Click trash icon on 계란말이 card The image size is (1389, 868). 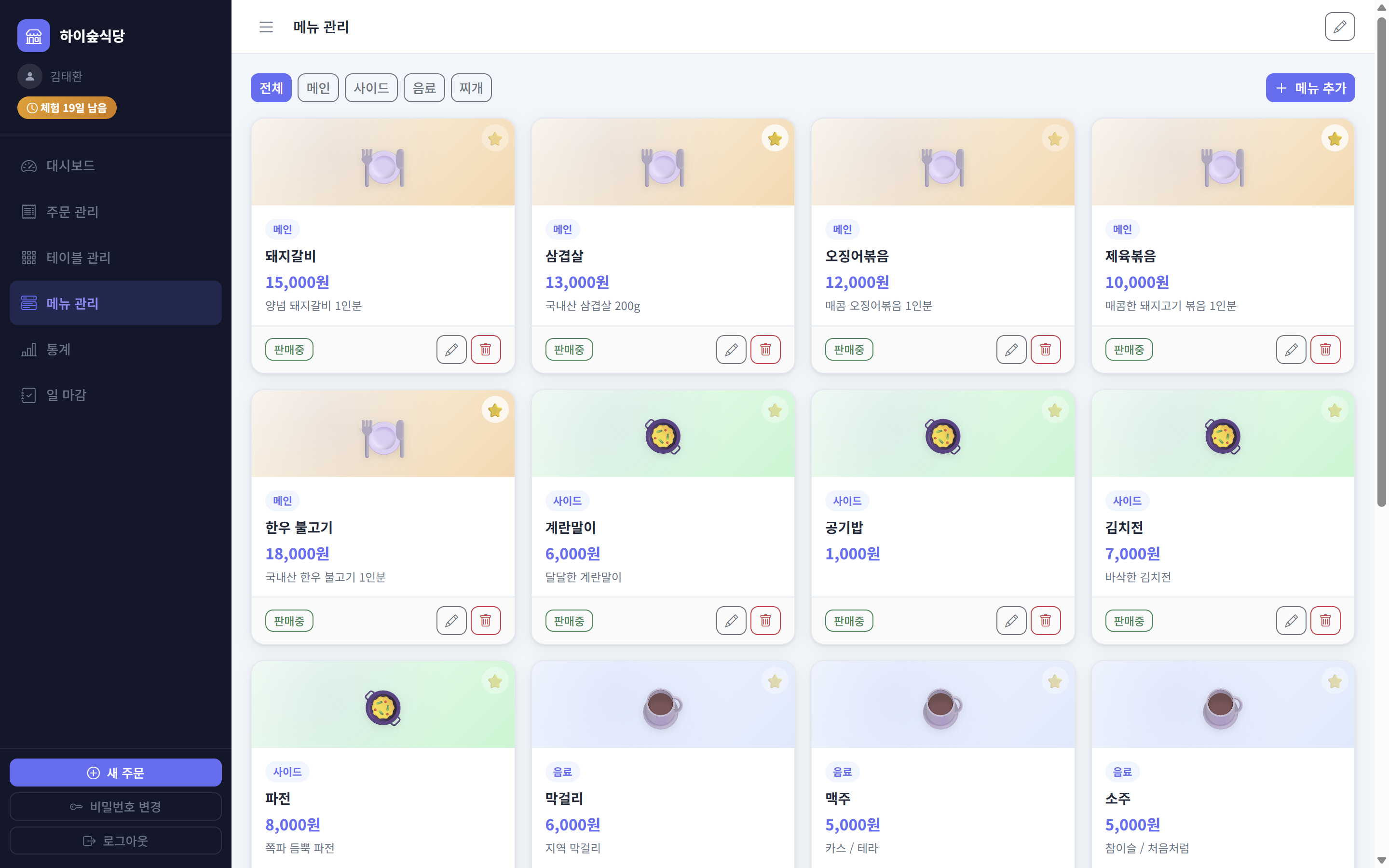tap(765, 621)
